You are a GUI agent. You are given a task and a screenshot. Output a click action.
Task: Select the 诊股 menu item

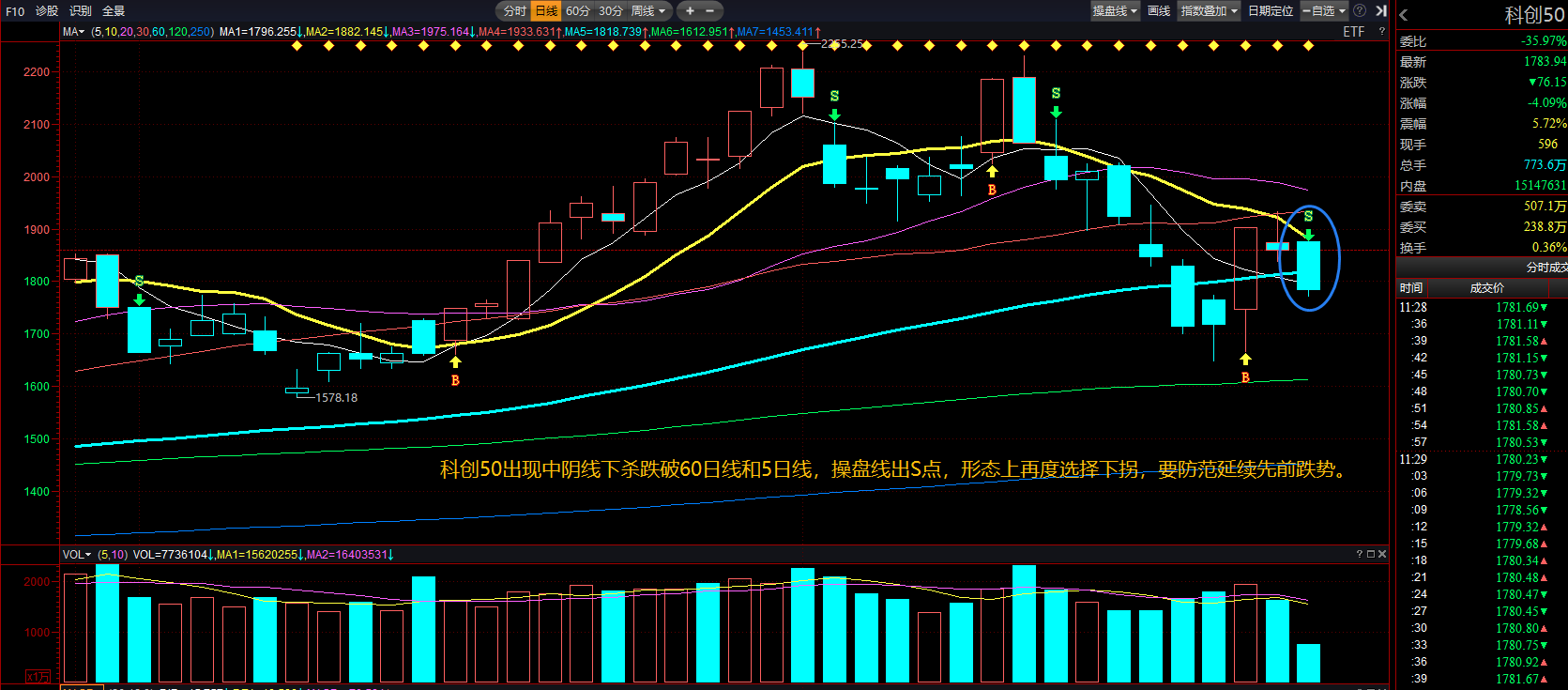(47, 11)
